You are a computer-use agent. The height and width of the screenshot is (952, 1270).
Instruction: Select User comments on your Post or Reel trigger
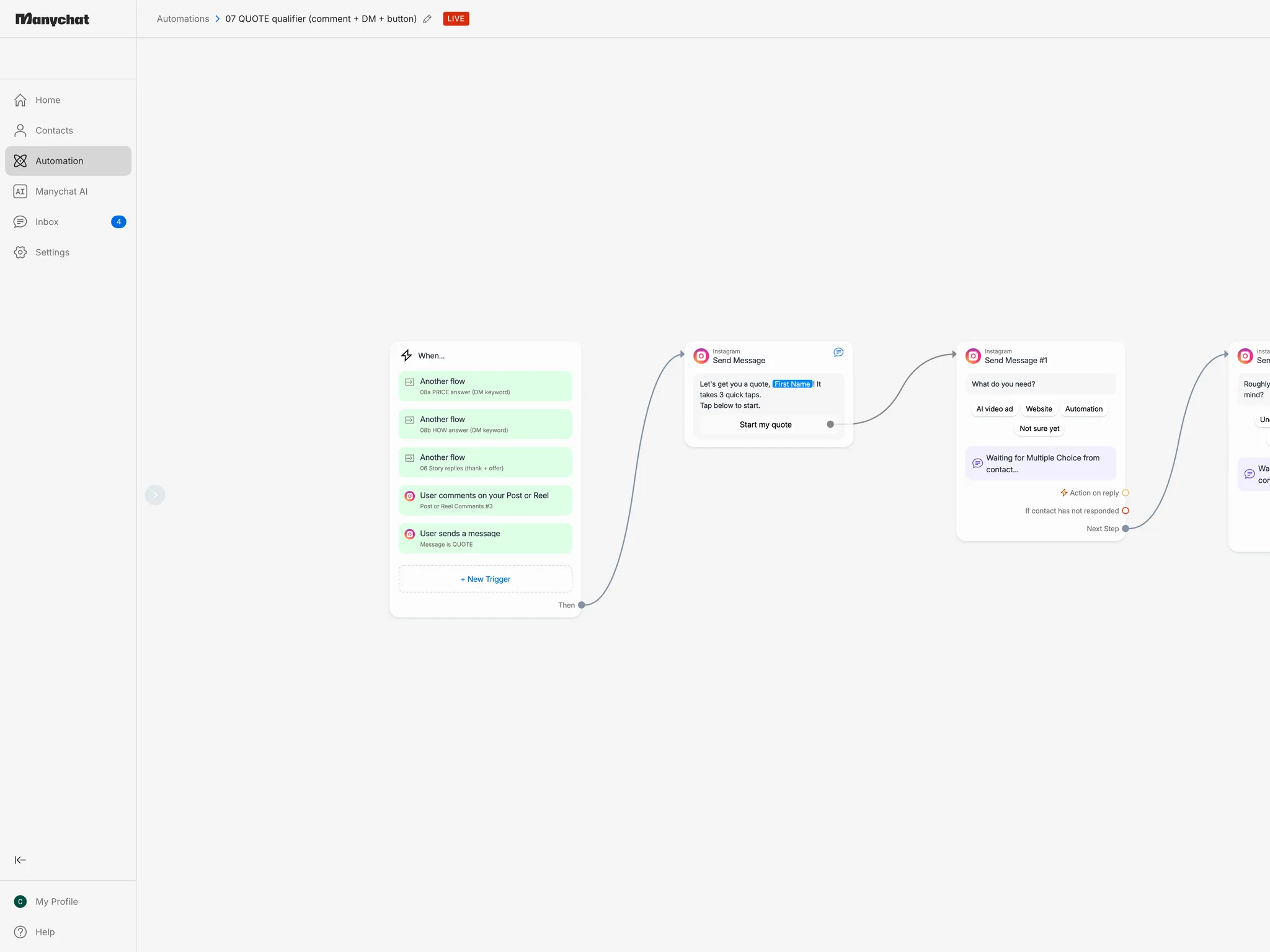coord(486,500)
